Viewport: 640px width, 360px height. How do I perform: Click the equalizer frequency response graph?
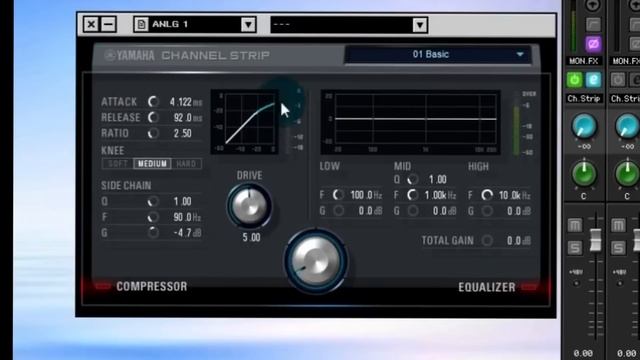point(410,122)
